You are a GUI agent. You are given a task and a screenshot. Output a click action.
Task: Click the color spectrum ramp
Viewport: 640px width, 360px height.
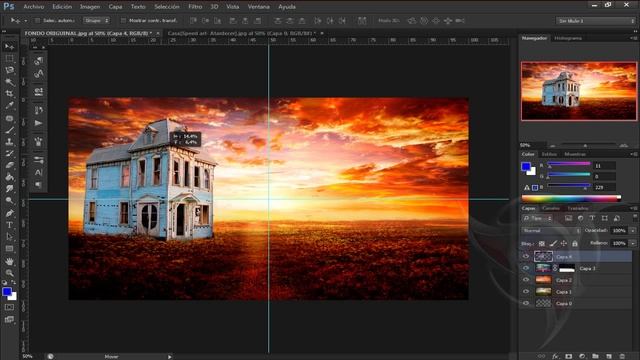(x=571, y=199)
